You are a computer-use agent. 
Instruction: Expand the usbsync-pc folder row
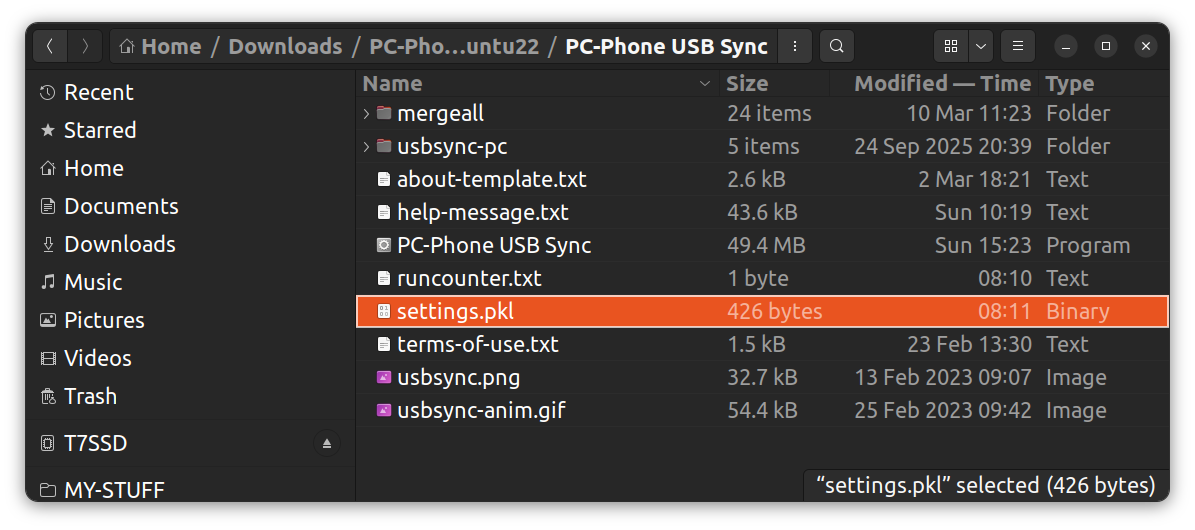[x=367, y=147]
